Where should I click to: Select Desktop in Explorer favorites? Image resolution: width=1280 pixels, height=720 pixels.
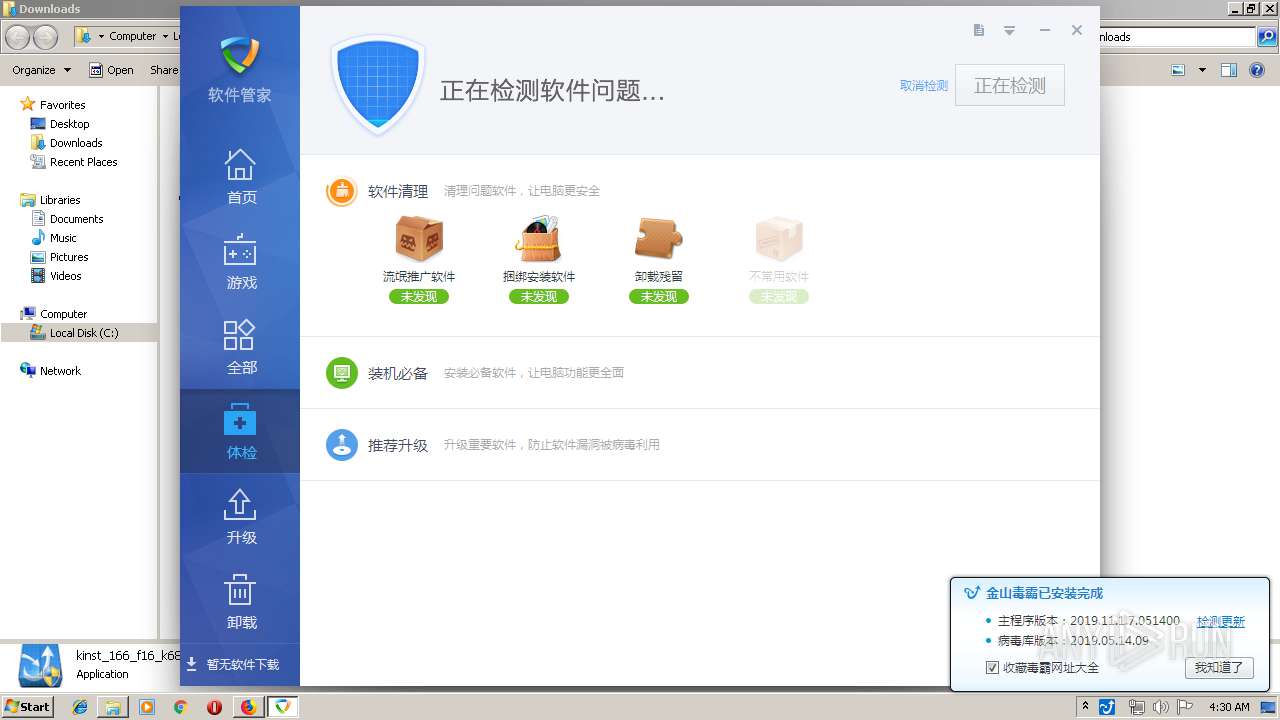[69, 124]
